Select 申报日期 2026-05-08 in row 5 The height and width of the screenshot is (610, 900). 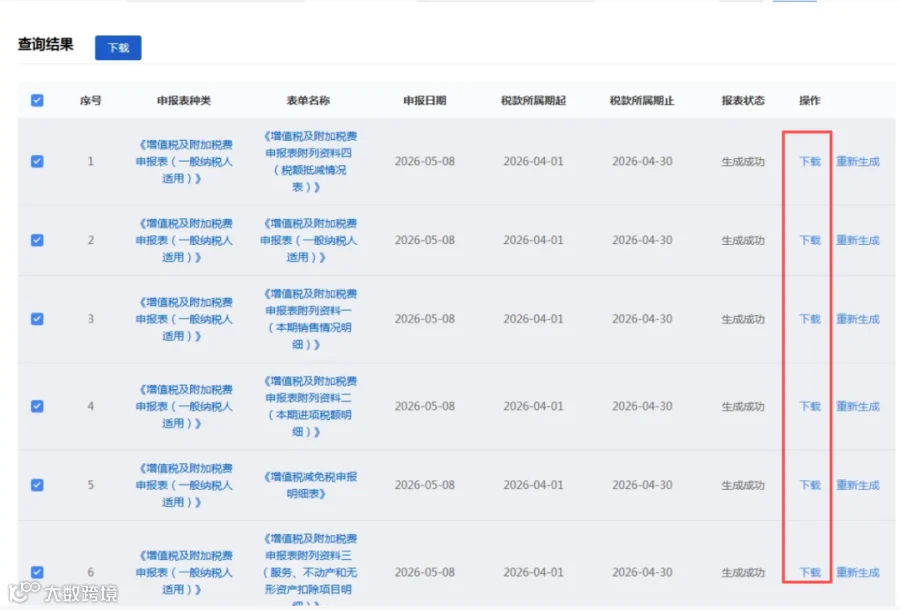[425, 485]
